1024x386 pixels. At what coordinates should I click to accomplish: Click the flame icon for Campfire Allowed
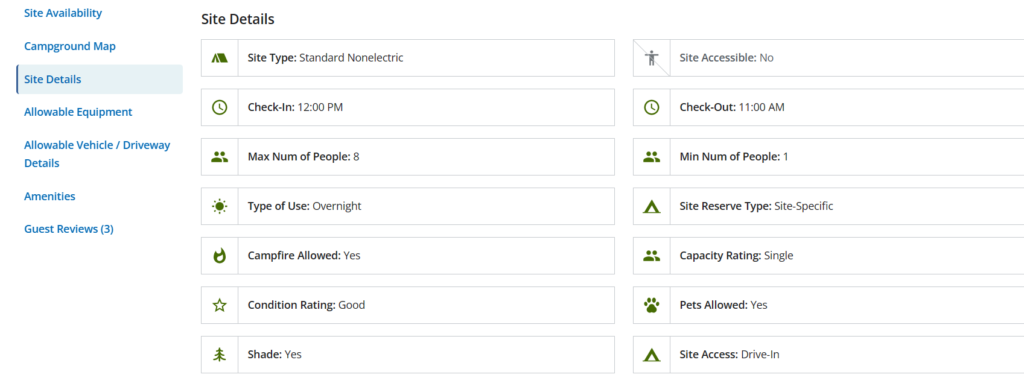click(x=220, y=256)
